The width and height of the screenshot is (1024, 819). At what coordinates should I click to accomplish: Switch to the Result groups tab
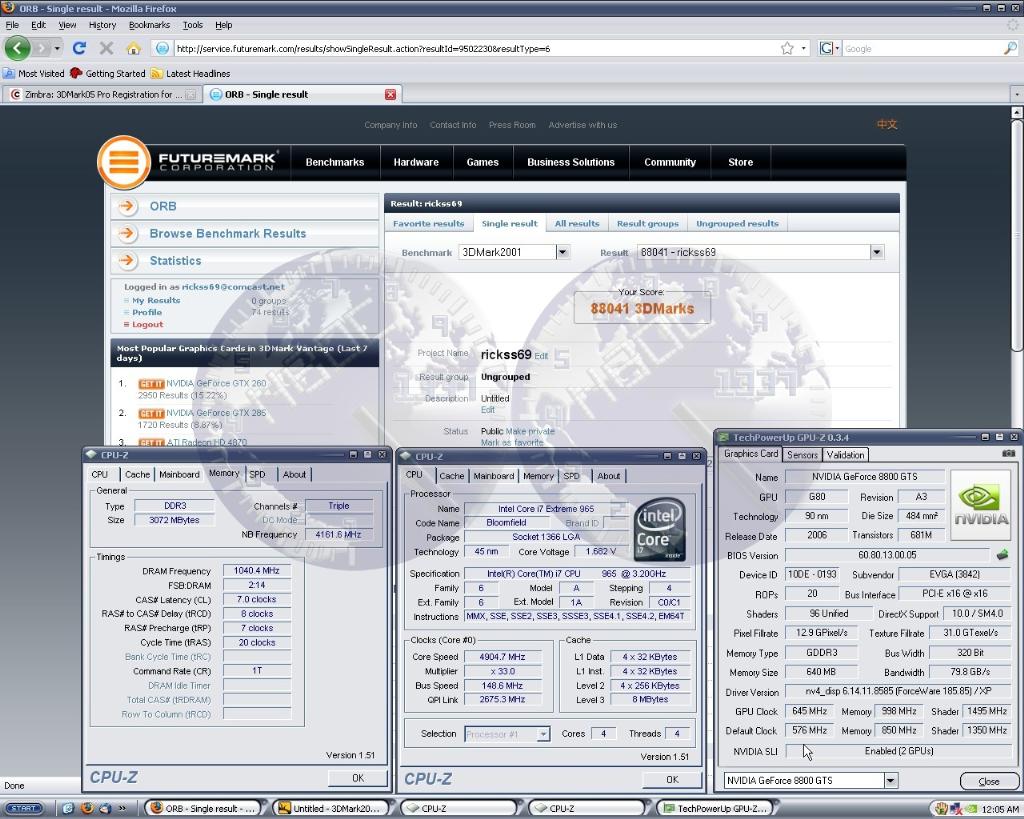tap(647, 223)
